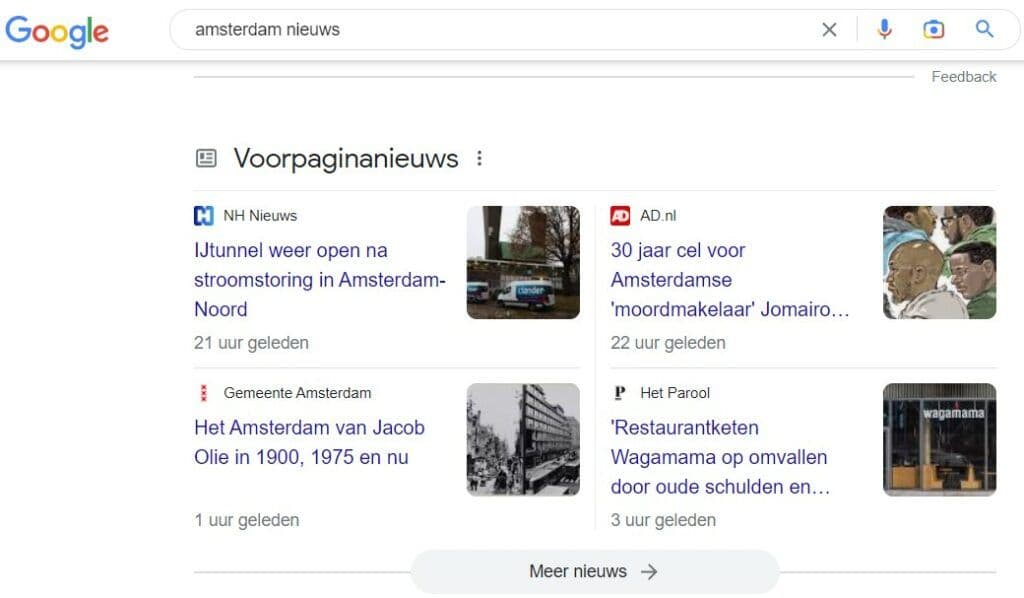
Task: Open the 30 jaar cel article
Action: point(730,279)
